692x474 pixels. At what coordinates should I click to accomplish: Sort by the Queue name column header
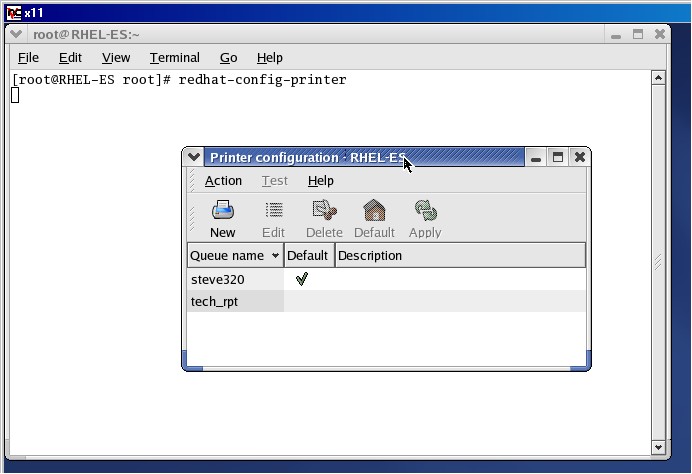pos(235,256)
